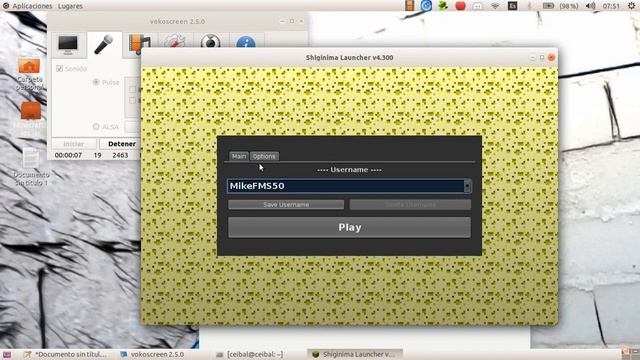Stop recording with the Detener button

[x=121, y=144]
